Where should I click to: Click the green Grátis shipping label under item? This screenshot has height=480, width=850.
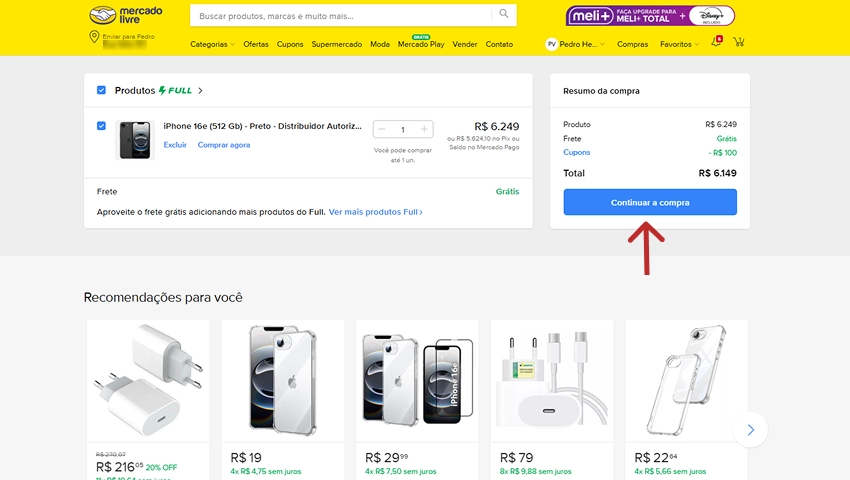tap(507, 191)
